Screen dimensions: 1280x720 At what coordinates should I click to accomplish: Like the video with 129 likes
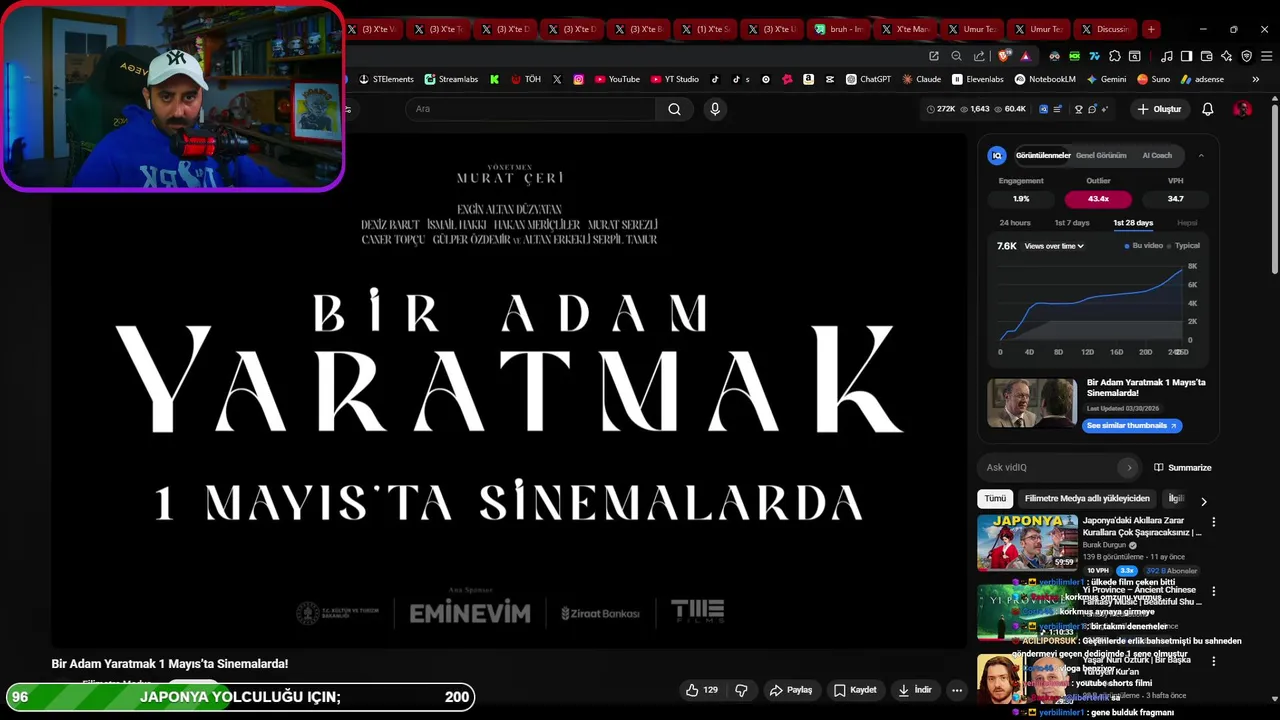click(702, 690)
